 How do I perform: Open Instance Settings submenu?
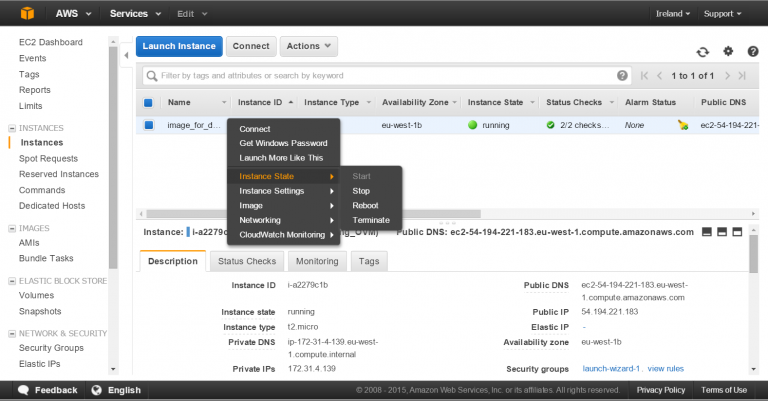(283, 191)
